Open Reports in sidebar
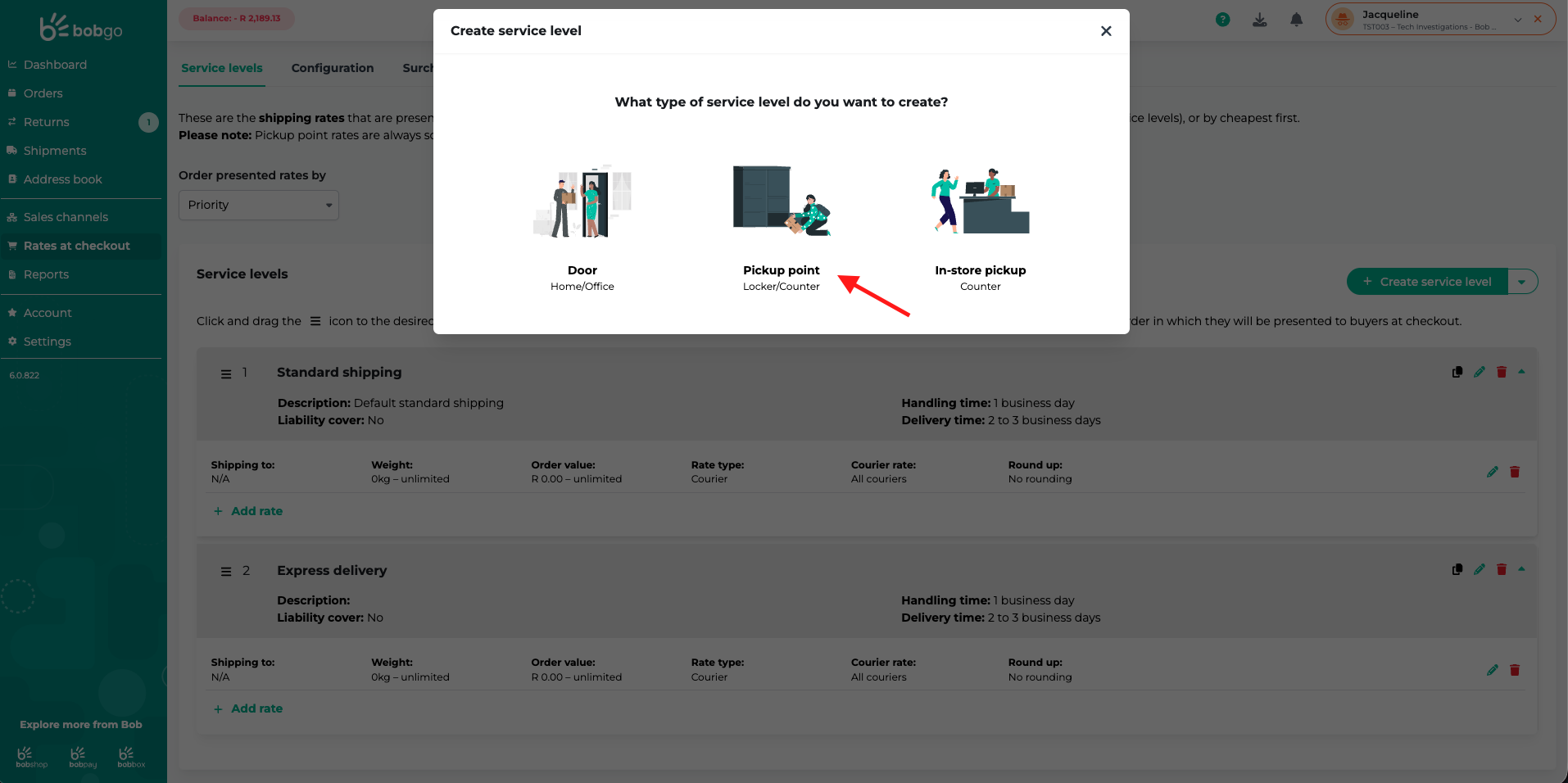 click(x=46, y=274)
